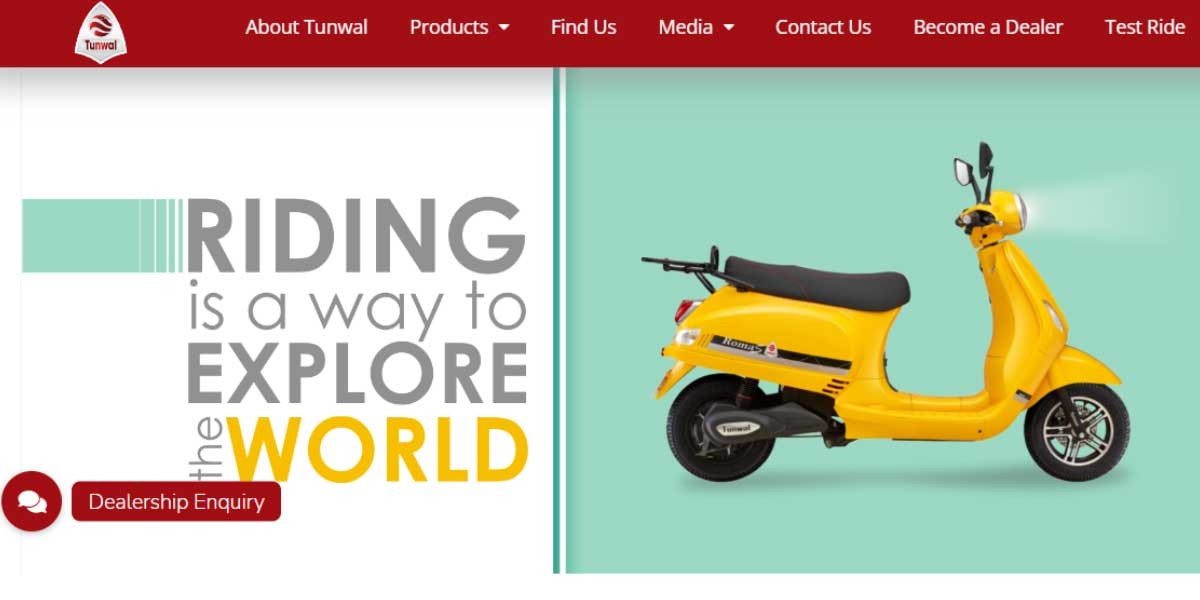Screen dimensions: 1200x600
Task: Click the Become a Dealer link
Action: point(987,27)
